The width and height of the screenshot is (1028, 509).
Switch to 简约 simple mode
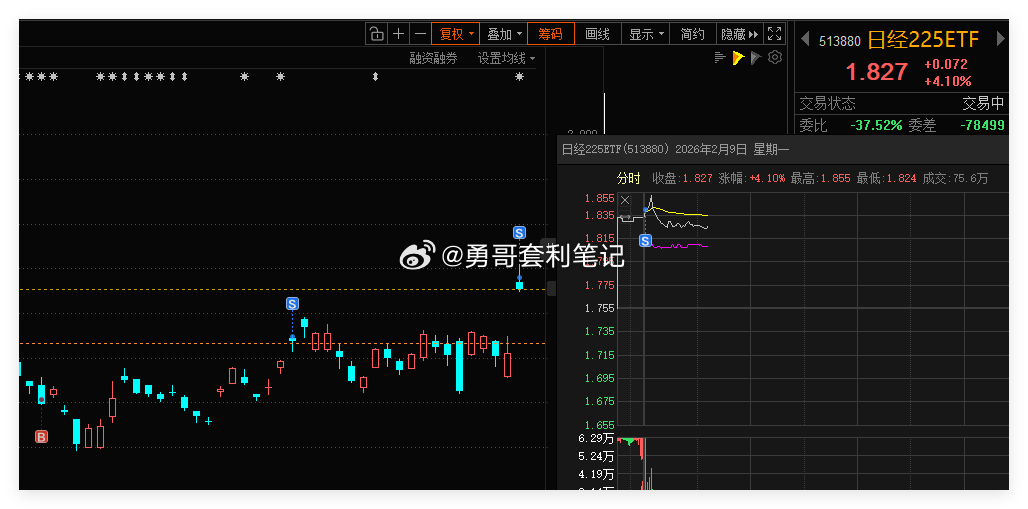[692, 34]
